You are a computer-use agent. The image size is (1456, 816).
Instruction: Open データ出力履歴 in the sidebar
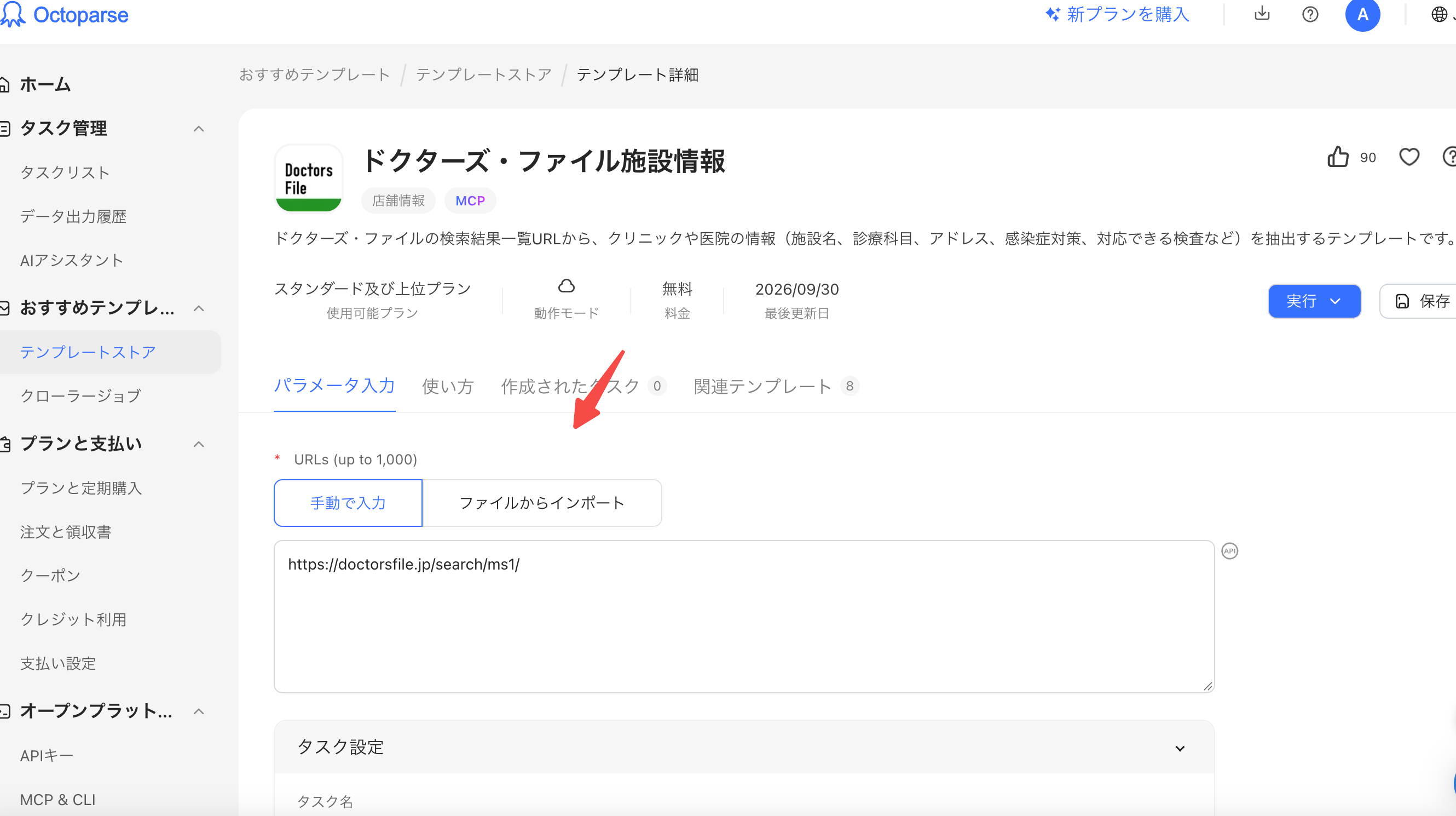pyautogui.click(x=73, y=216)
